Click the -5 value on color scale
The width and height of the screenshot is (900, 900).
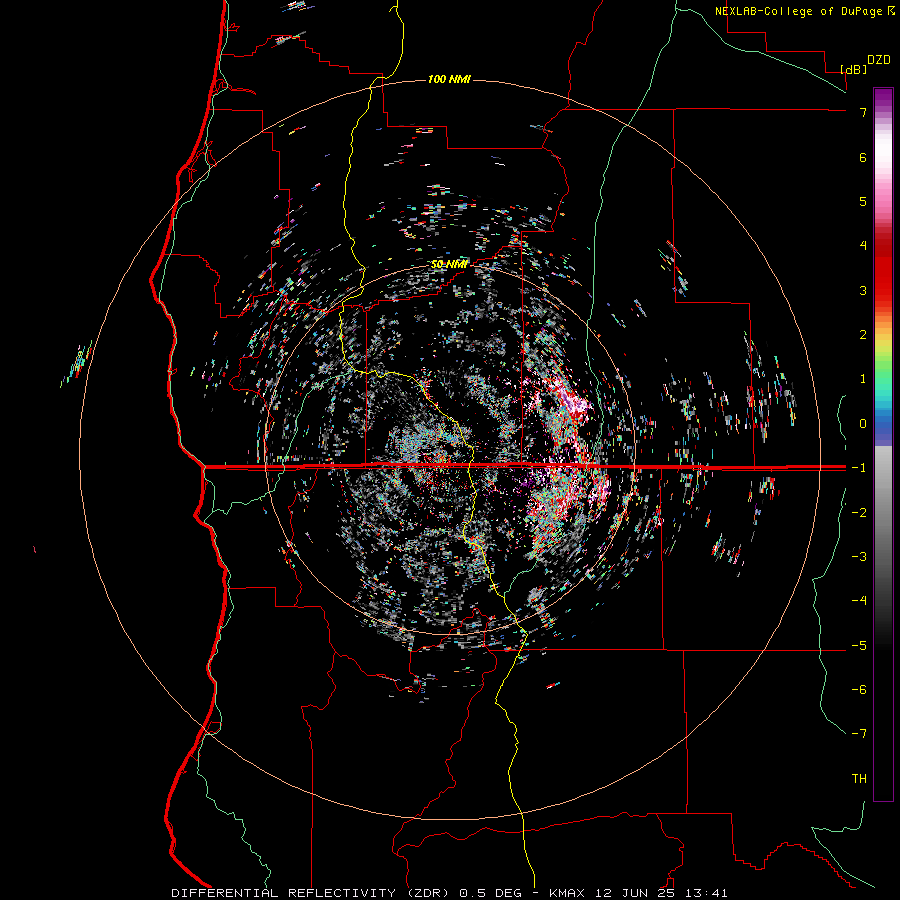(859, 646)
